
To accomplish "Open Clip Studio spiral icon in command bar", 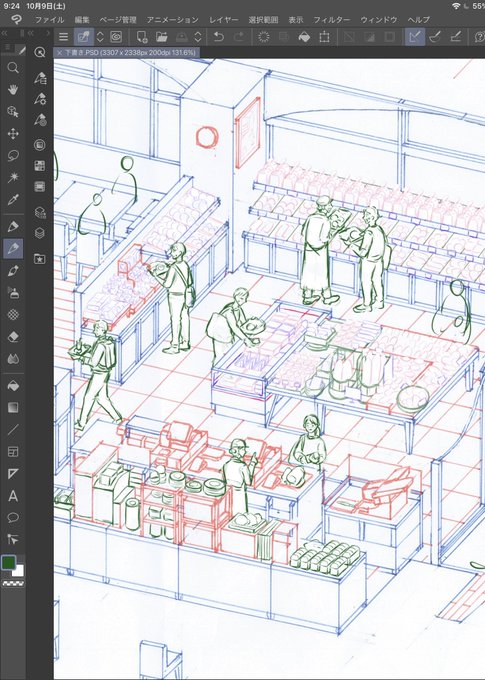I will (116, 37).
